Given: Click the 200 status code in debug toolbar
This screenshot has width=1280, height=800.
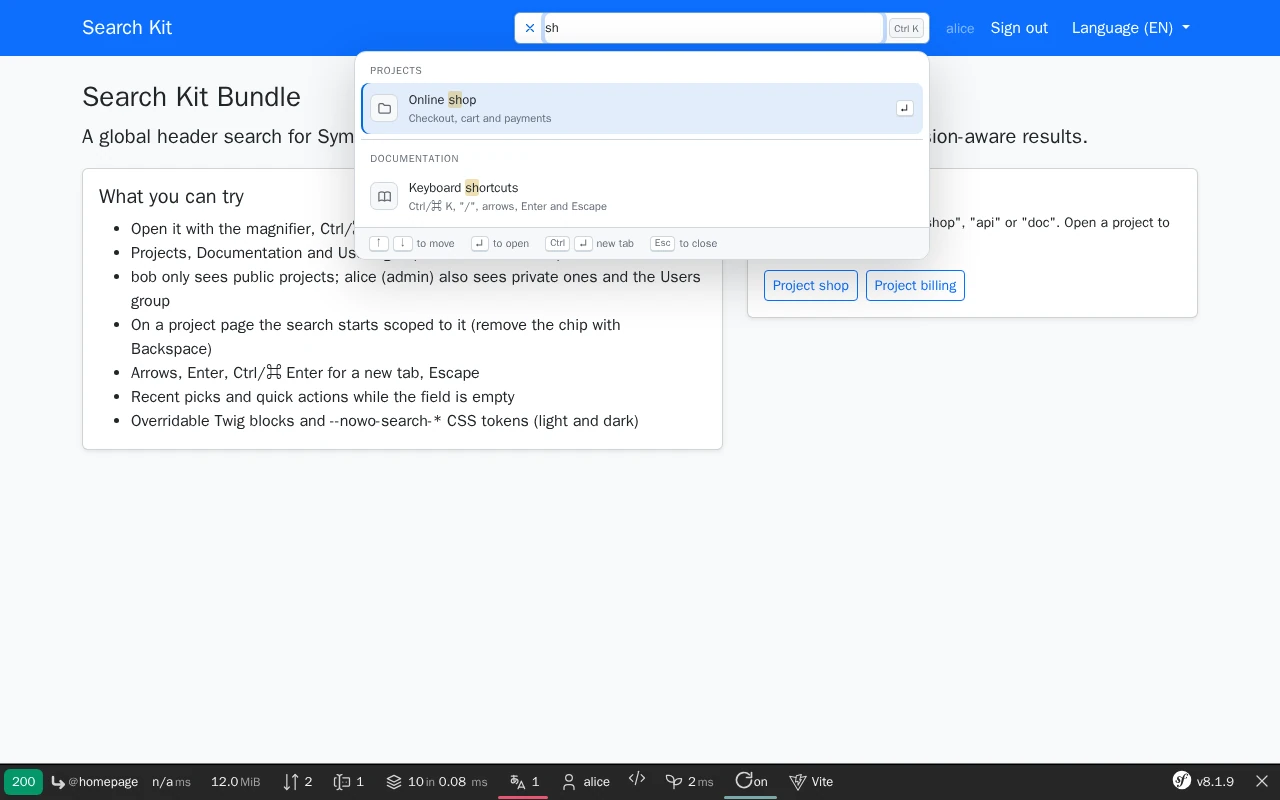Looking at the screenshot, I should [23, 782].
